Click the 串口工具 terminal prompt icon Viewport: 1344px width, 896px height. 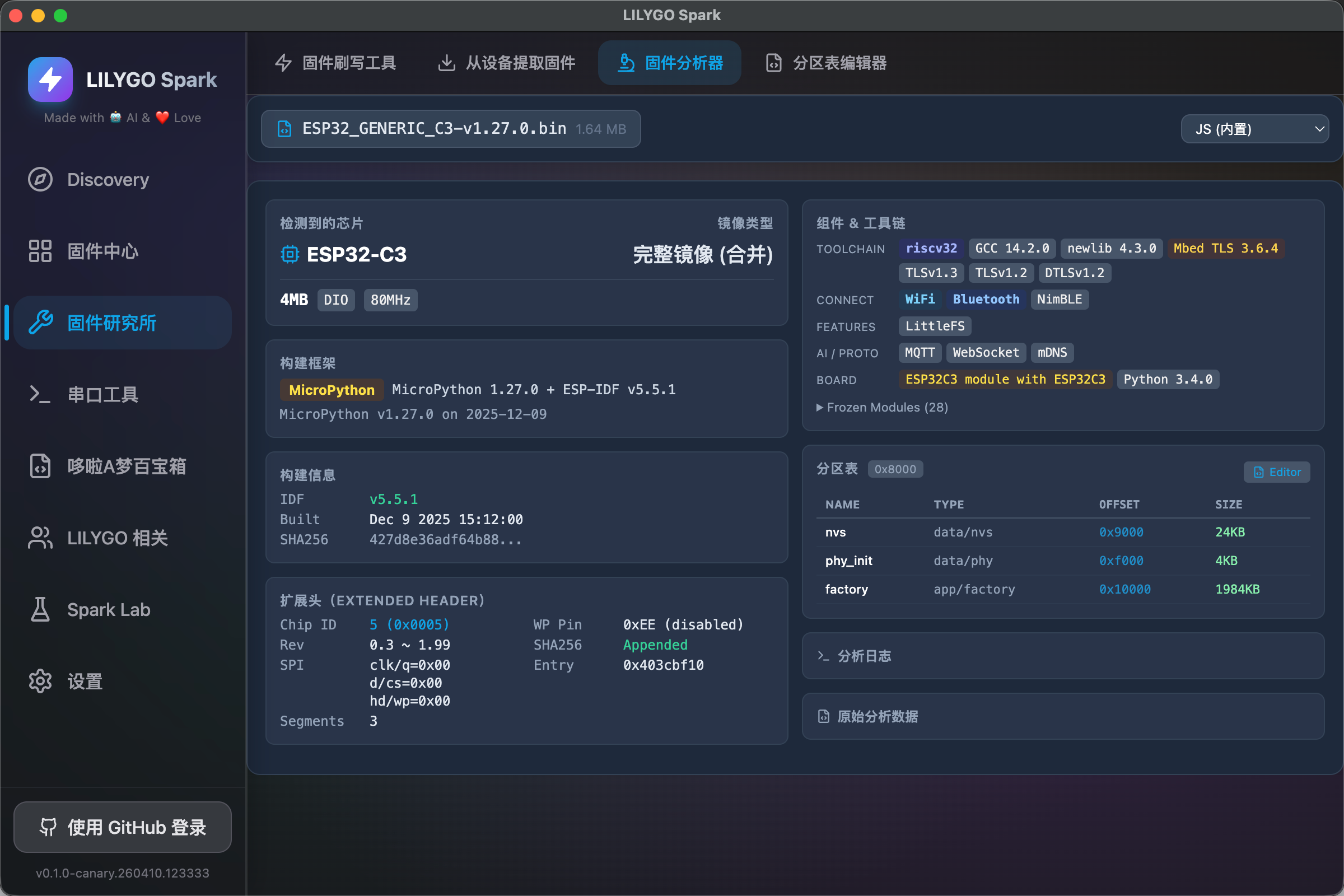pos(40,394)
